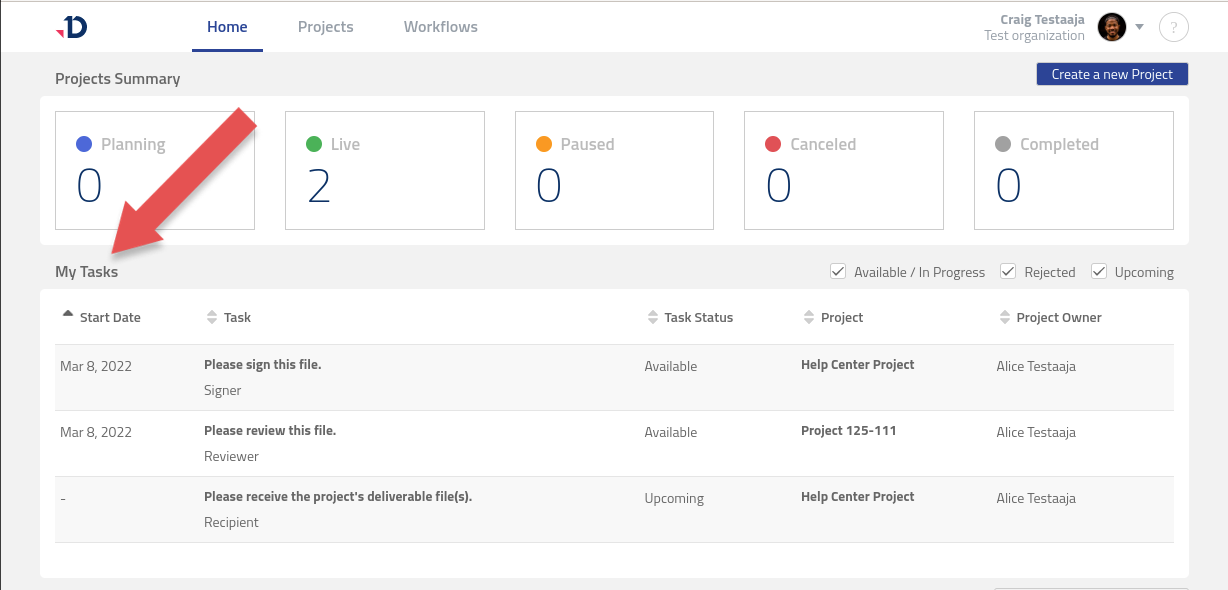Click Craig Testaaja's profile avatar
Screen dimensions: 1228x590
coord(1112,27)
